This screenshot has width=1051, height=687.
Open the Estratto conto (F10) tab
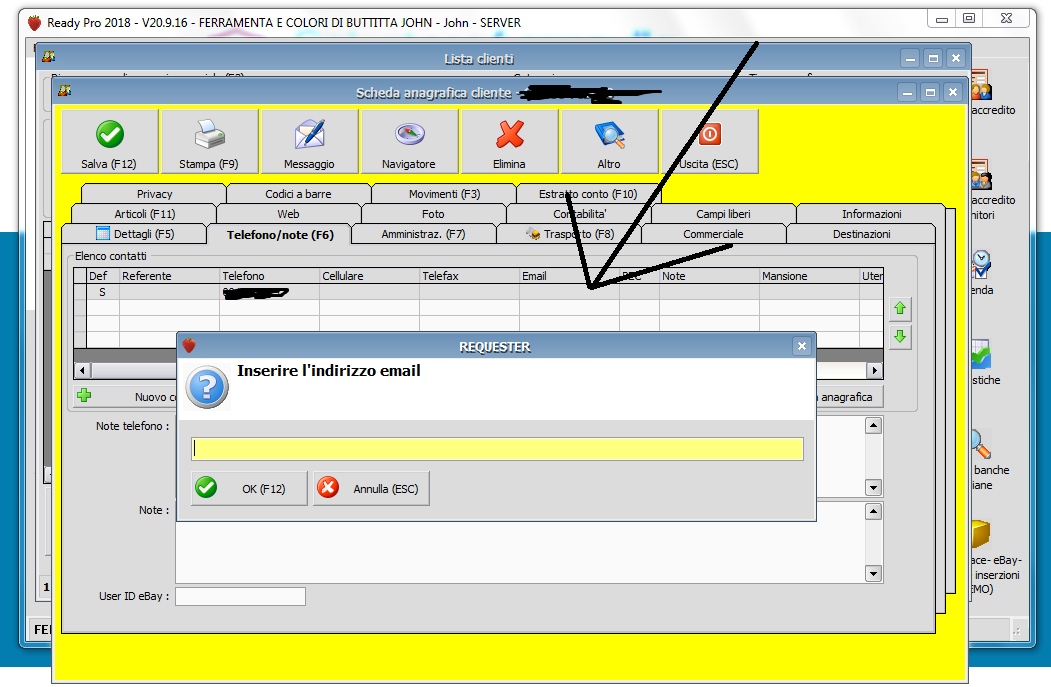tap(589, 194)
